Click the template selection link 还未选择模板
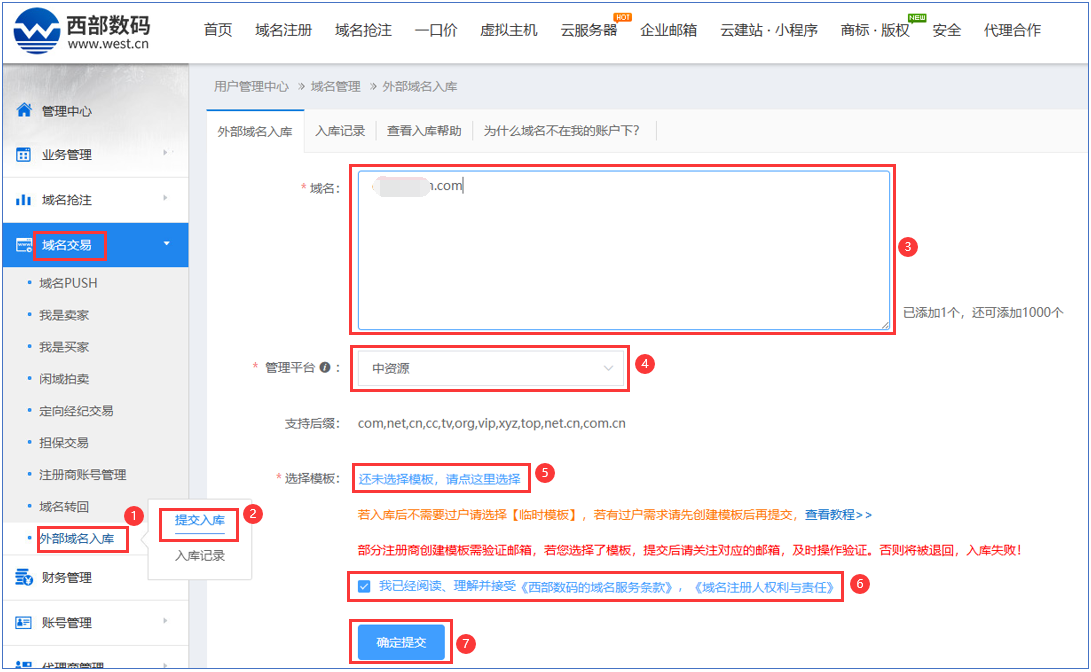The image size is (1091, 672). click(x=440, y=479)
